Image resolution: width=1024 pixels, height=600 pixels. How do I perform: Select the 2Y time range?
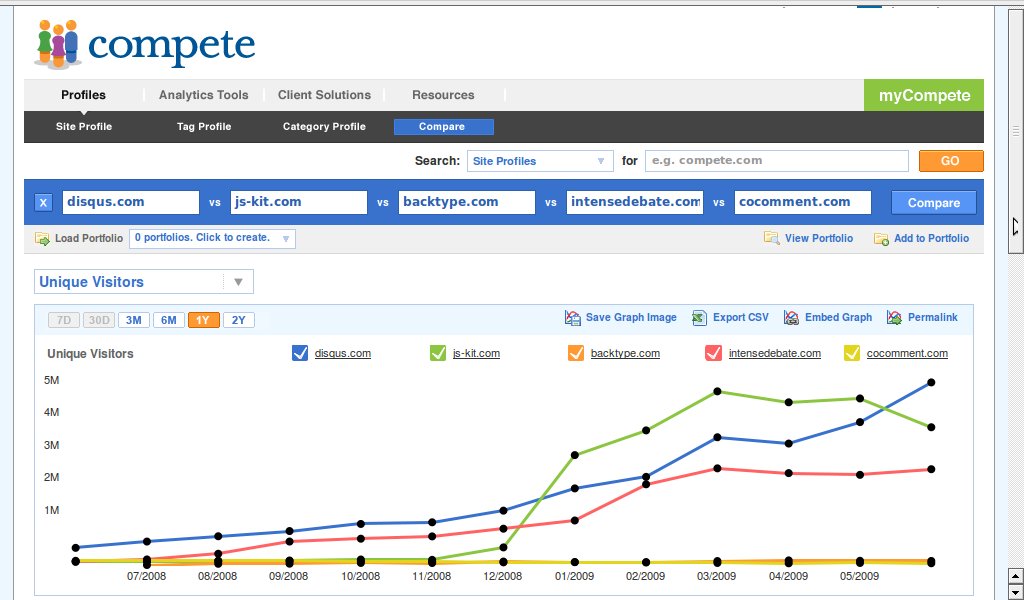239,320
